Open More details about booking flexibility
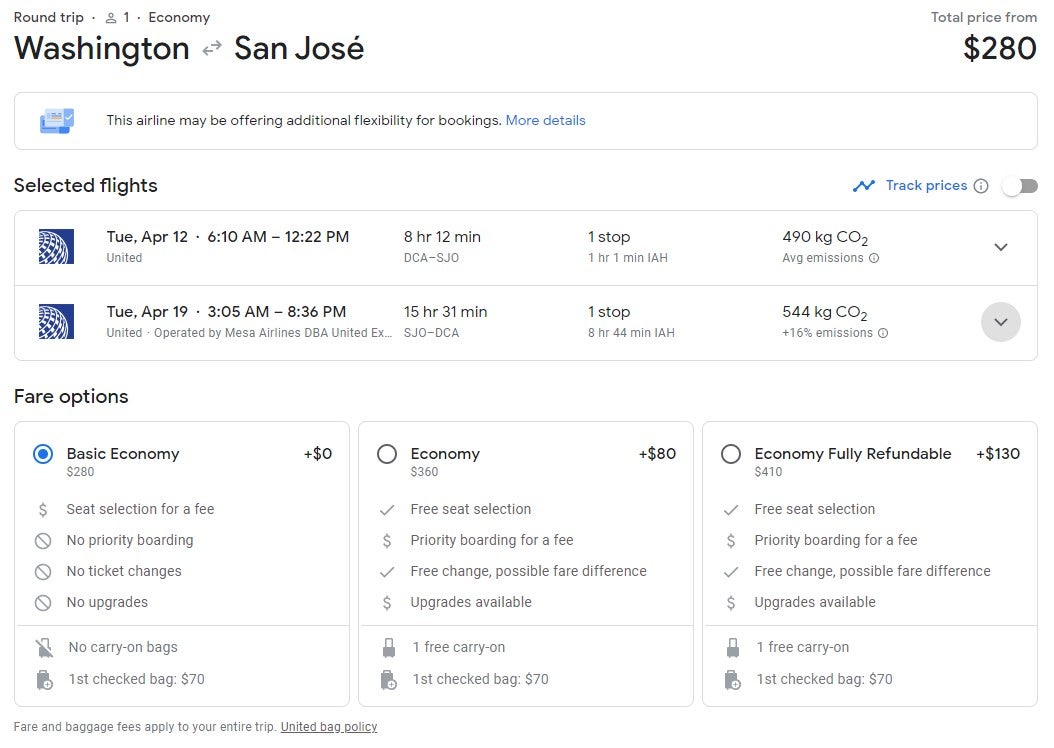Screen dimensions: 1054x748 (x=545, y=120)
